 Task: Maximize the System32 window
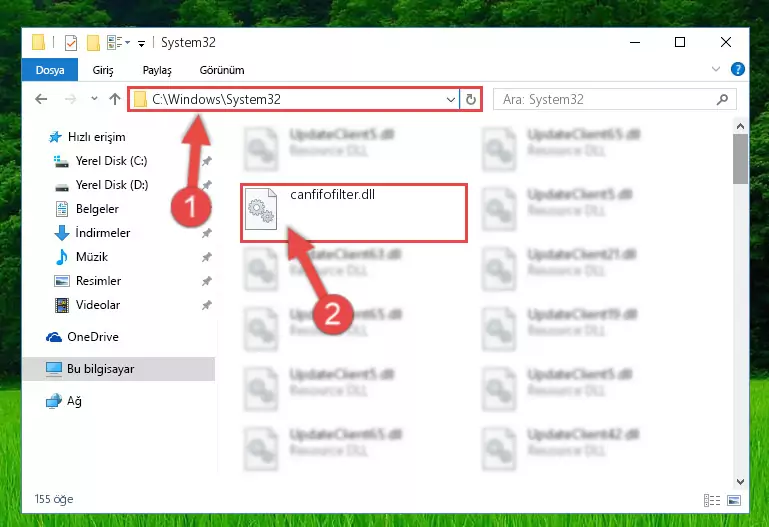coord(680,43)
